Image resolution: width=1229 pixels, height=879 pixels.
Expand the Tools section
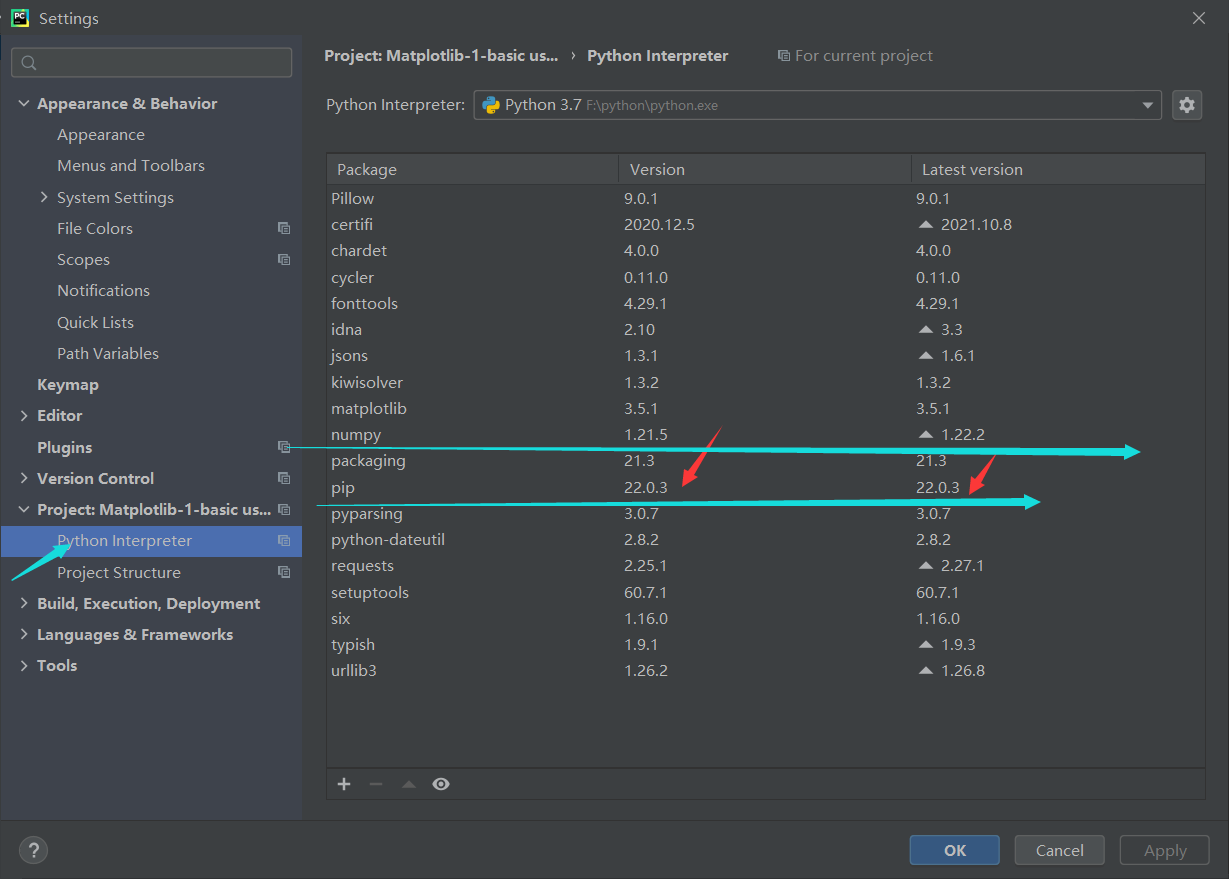(x=24, y=666)
